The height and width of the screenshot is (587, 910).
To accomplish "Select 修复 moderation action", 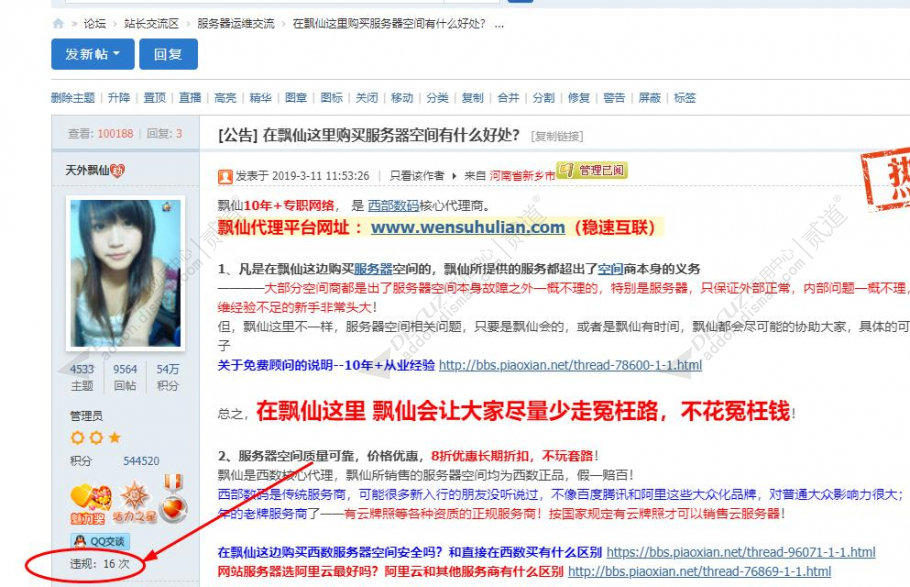I will [579, 98].
